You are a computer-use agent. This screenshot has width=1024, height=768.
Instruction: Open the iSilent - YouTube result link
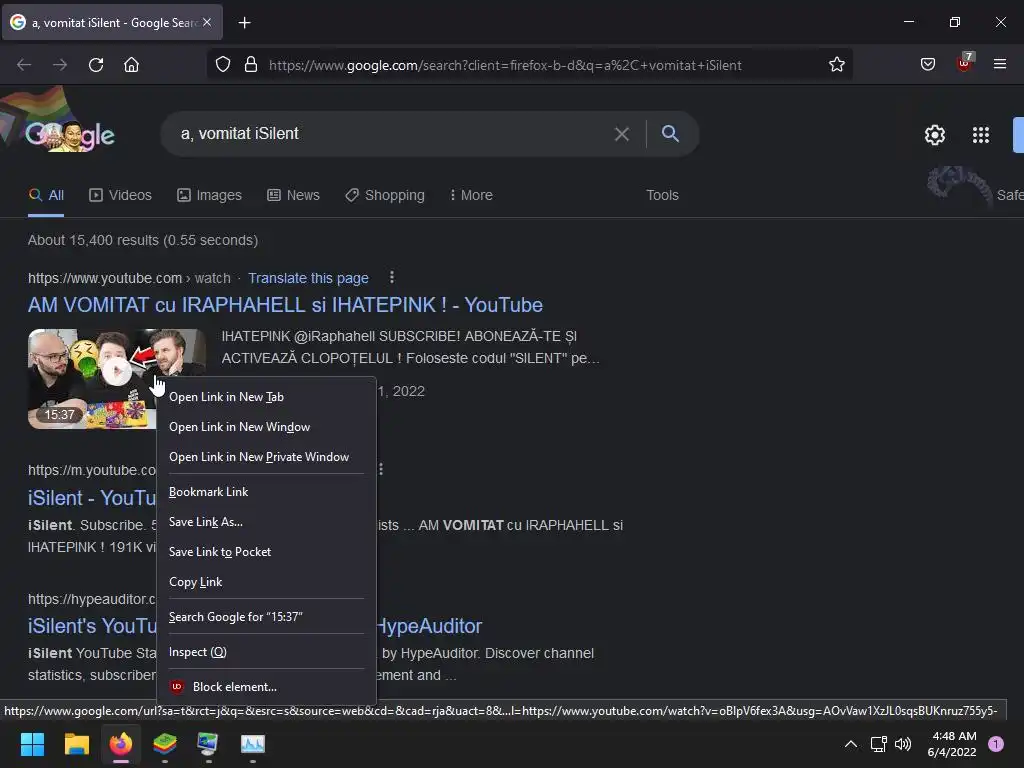pyautogui.click(x=92, y=498)
